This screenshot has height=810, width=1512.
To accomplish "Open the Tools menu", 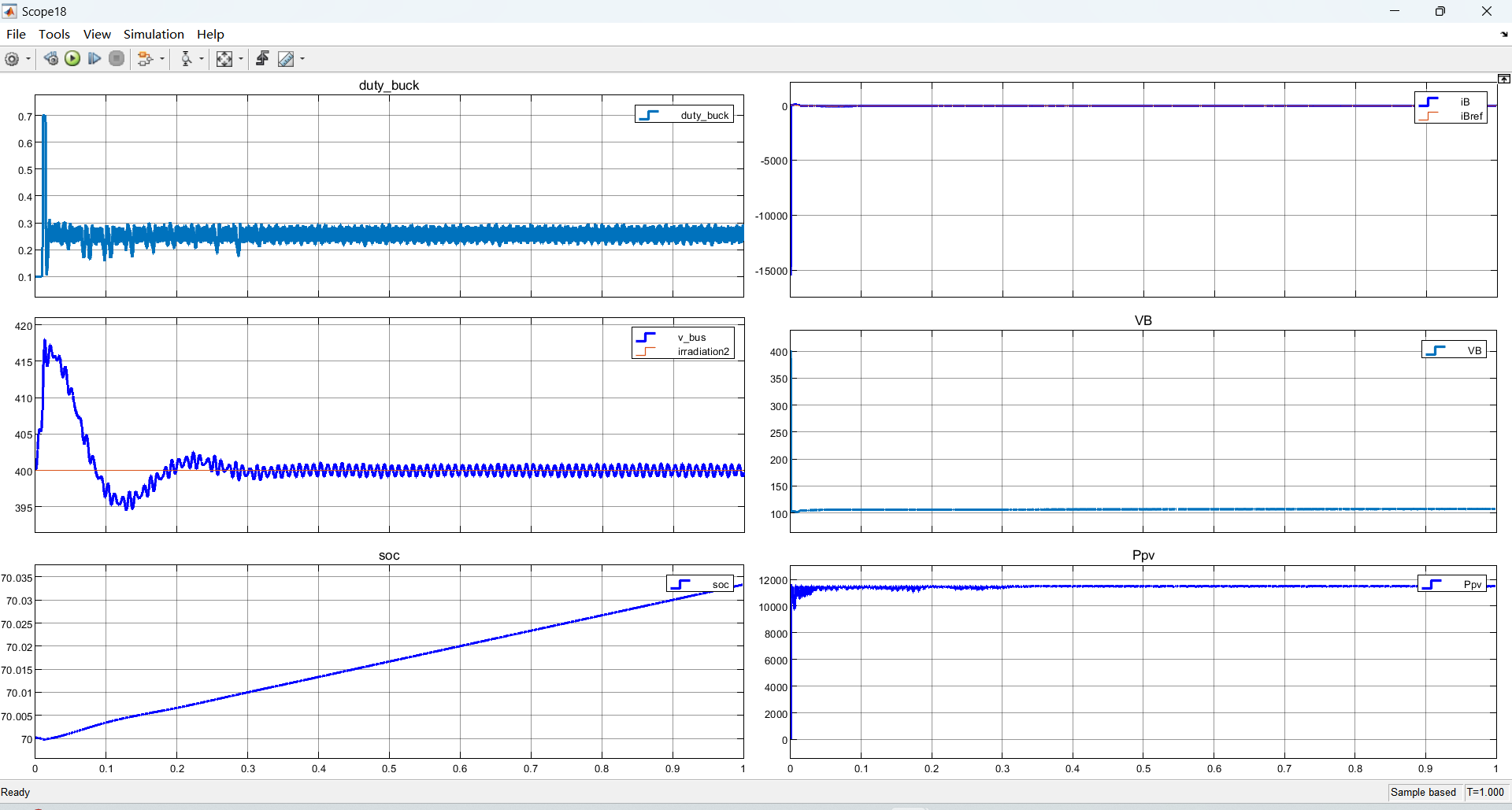I will point(54,34).
